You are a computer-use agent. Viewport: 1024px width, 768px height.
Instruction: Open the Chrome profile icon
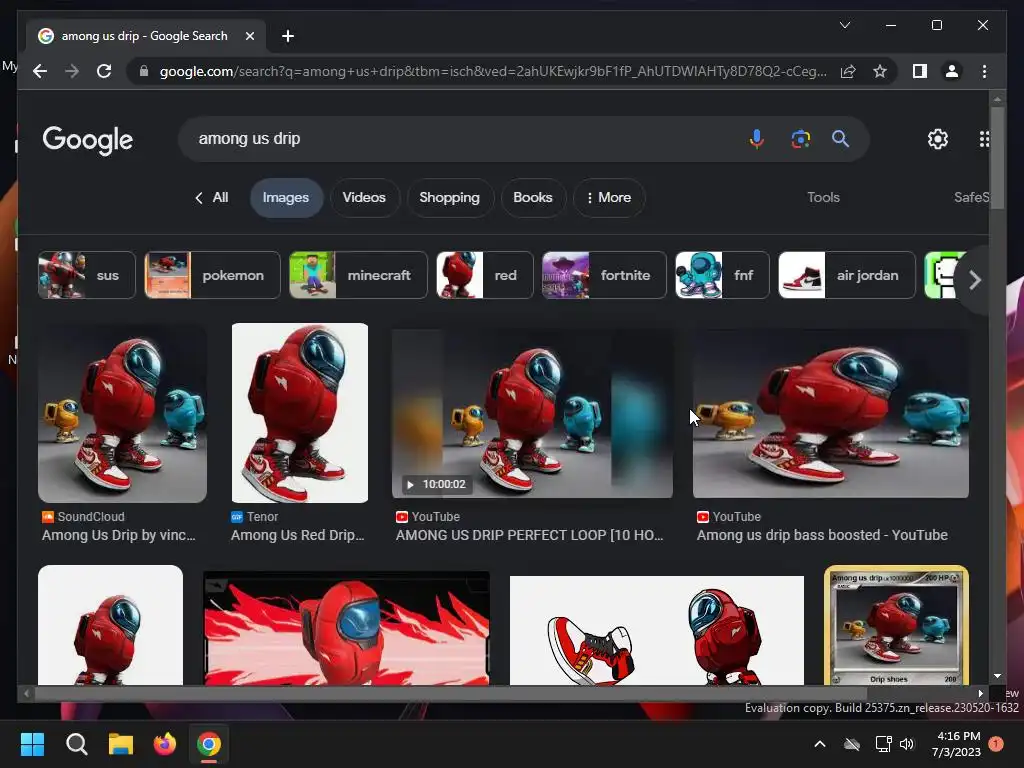pyautogui.click(x=952, y=71)
